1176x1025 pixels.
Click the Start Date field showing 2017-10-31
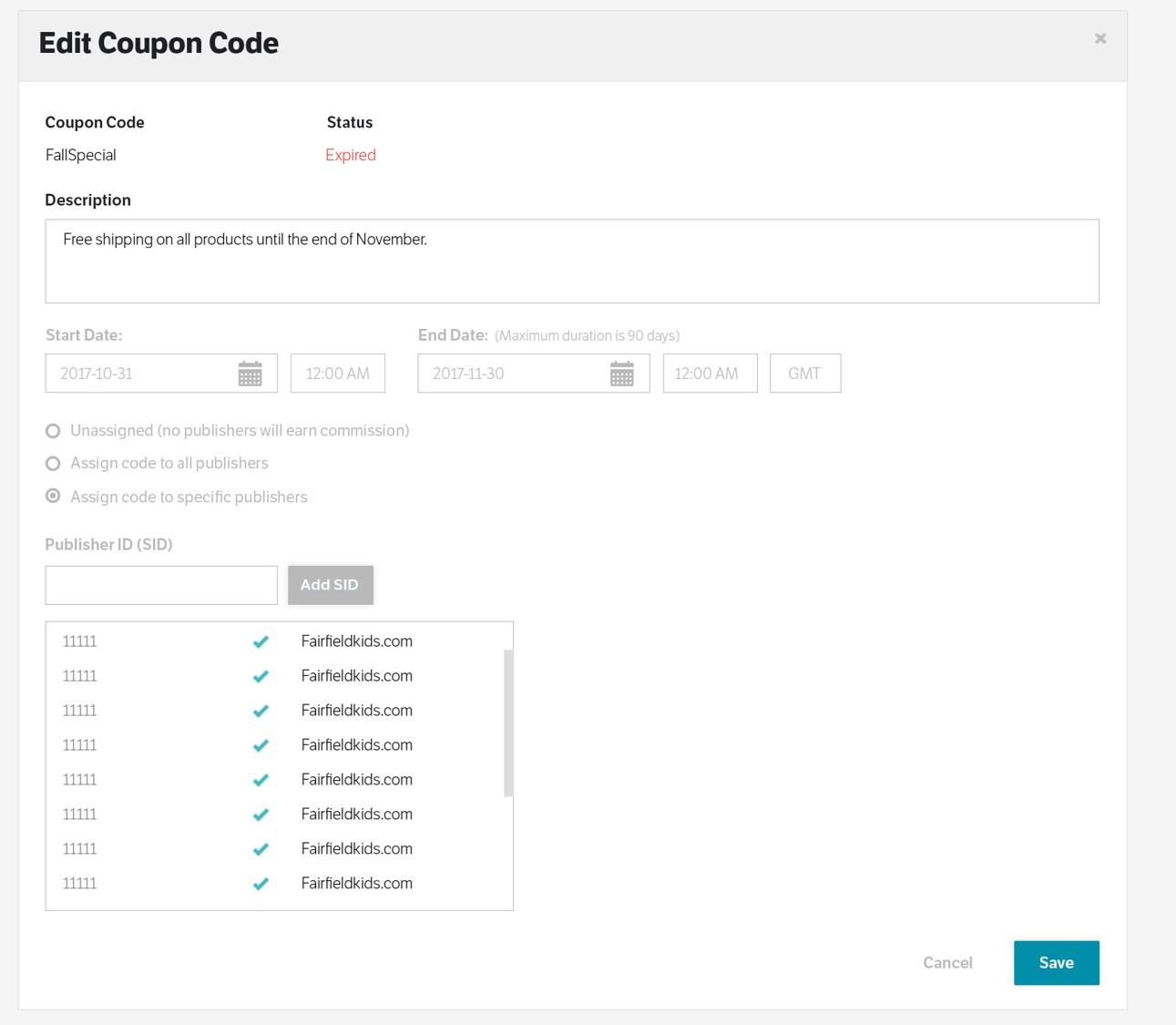pyautogui.click(x=137, y=374)
